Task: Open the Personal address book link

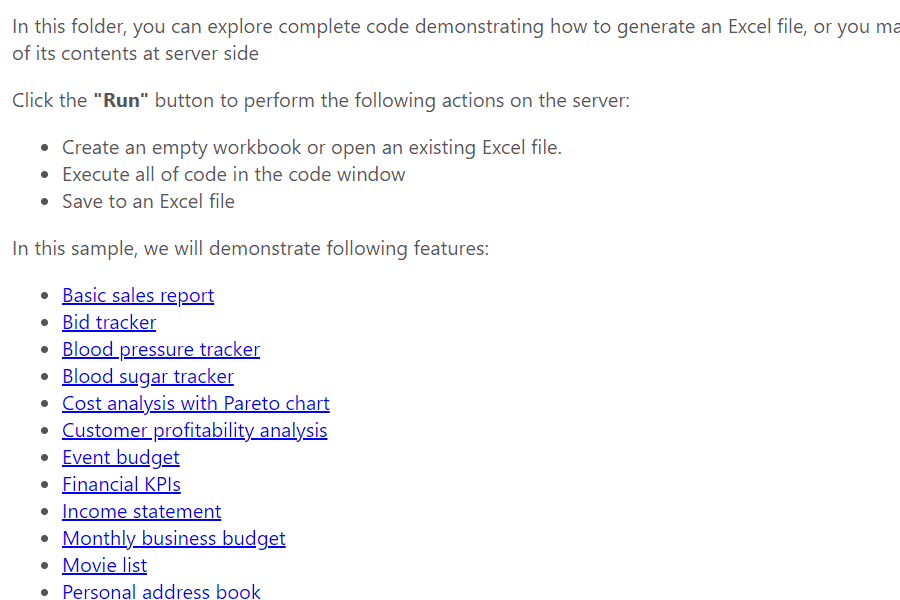Action: pos(161,591)
